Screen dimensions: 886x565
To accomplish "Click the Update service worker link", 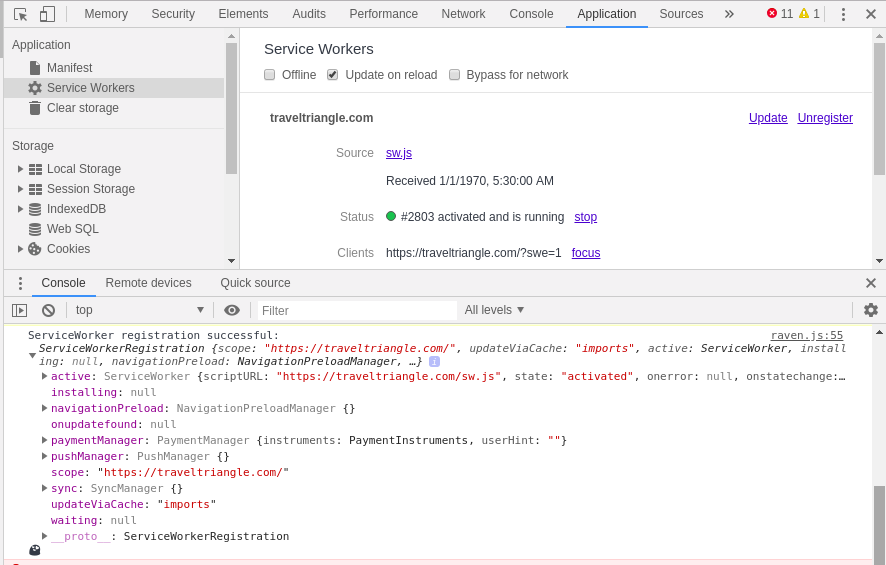I will [768, 118].
